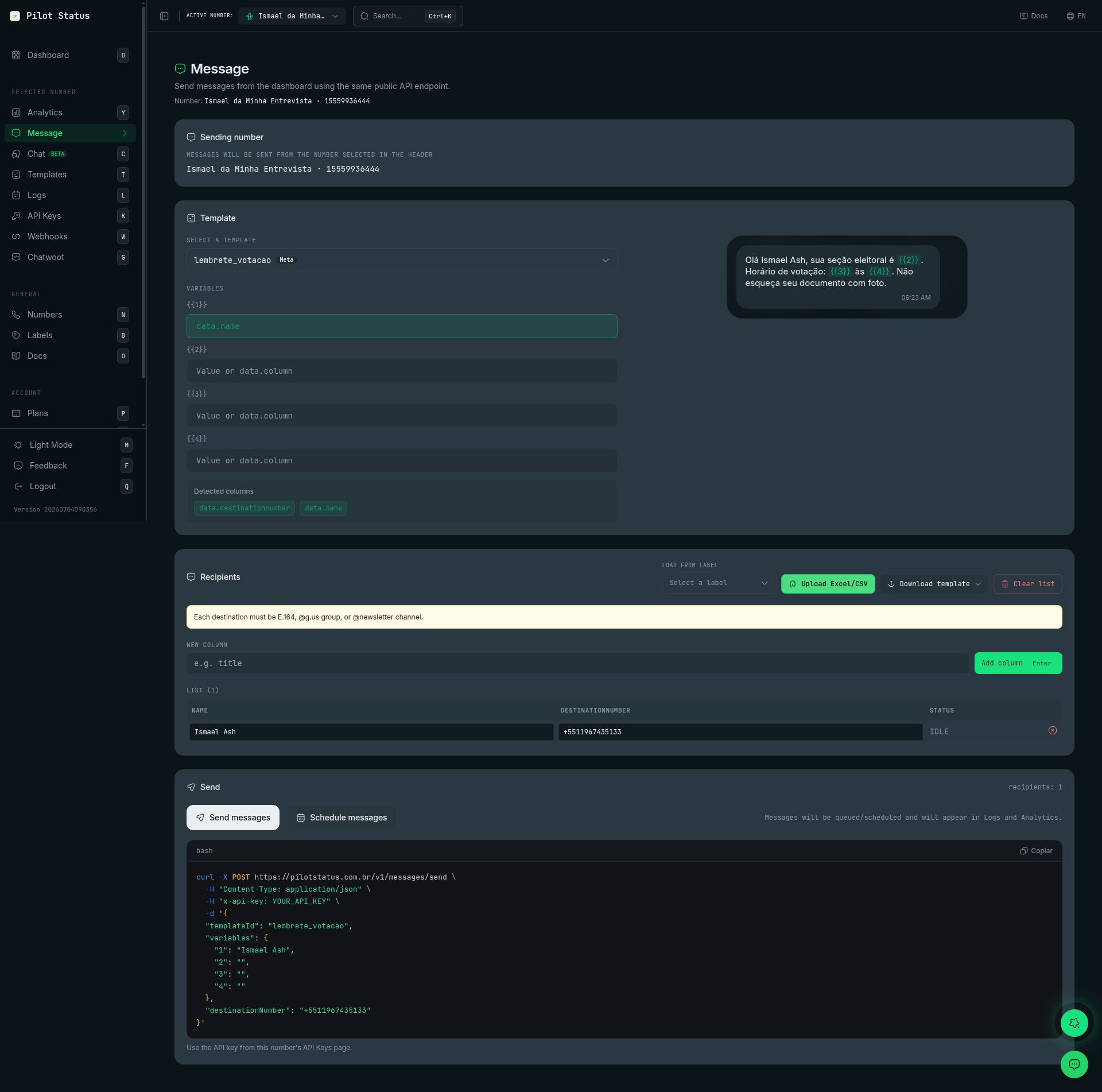Click the Docs book icon in sidebar
1102x1092 pixels.
pos(16,356)
